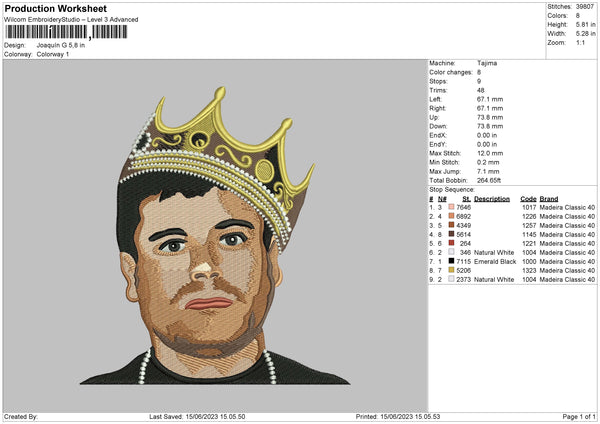Screen dimensions: 600x424
Task: Select the Natural White swatch with 346 stitches
Action: [x=452, y=252]
